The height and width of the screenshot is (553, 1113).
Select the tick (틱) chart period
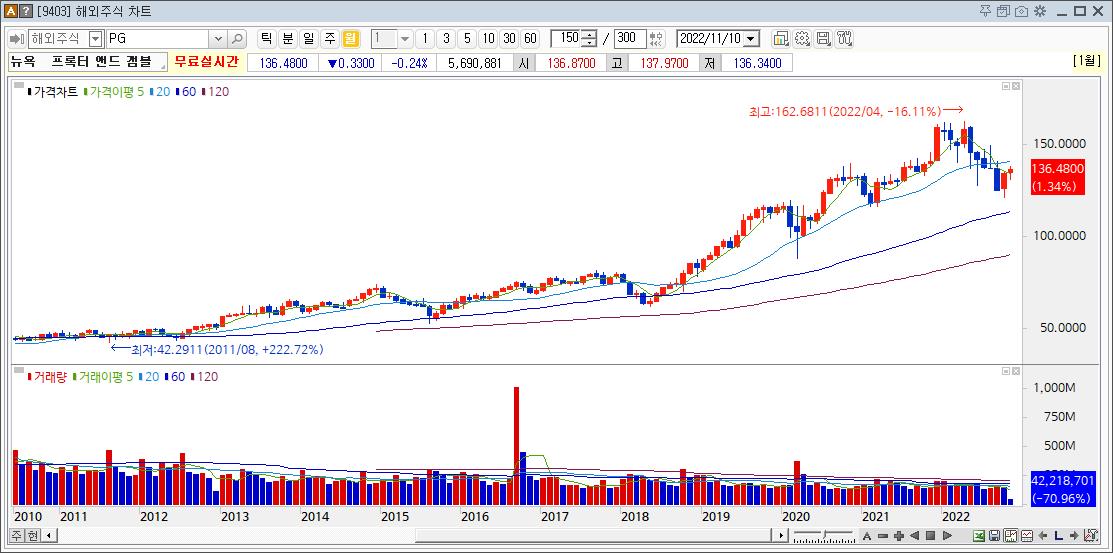coord(265,38)
